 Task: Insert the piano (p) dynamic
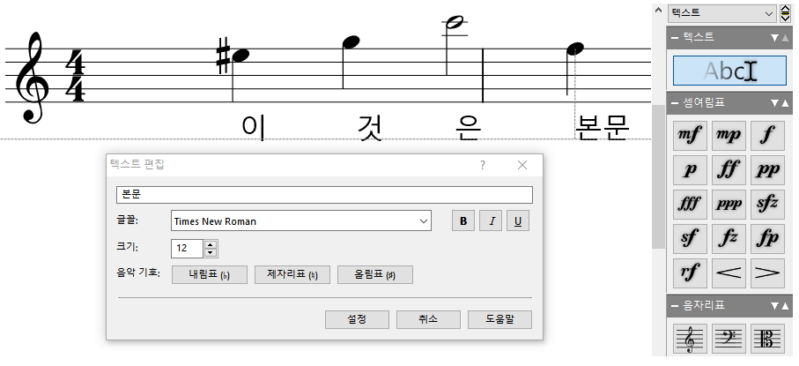(689, 170)
